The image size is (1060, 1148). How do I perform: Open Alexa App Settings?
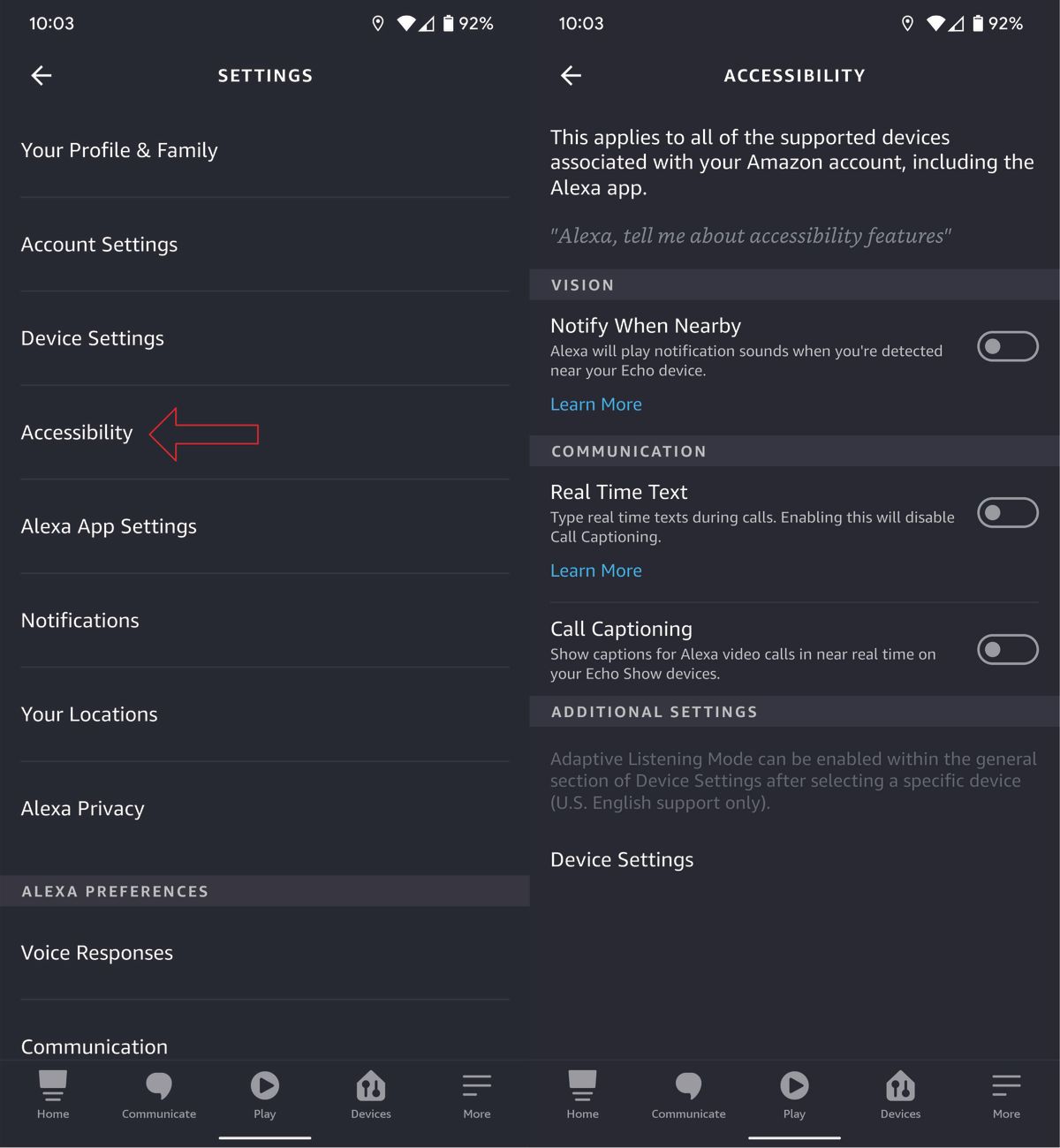(109, 525)
